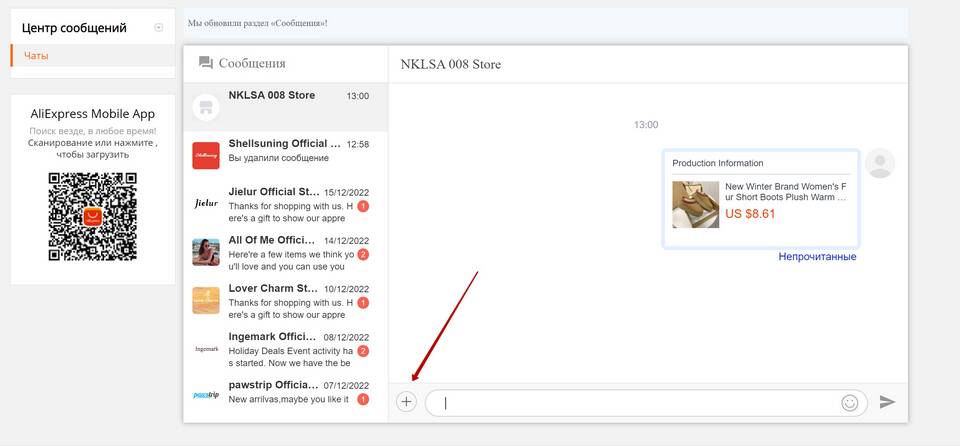Click the plus attachment button in chat
The width and height of the screenshot is (960, 446).
click(406, 402)
